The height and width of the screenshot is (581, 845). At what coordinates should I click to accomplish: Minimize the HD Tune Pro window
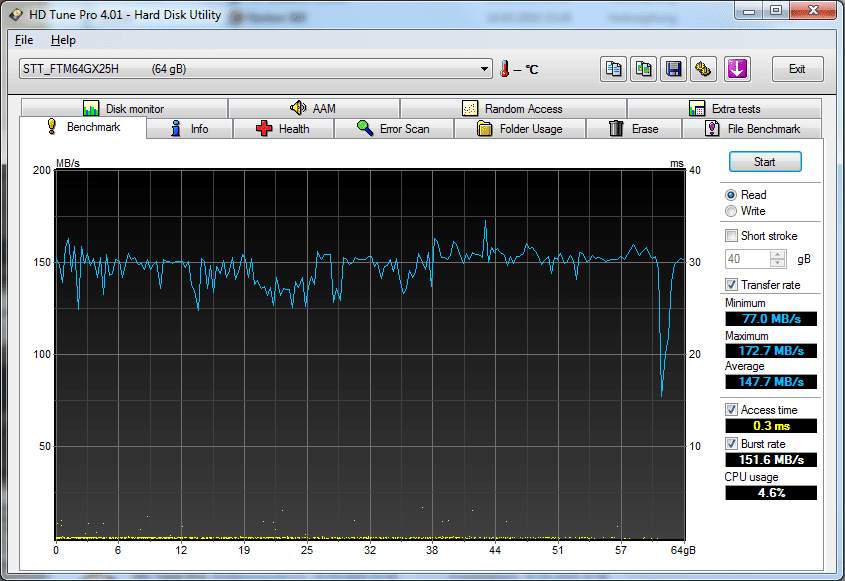(749, 11)
